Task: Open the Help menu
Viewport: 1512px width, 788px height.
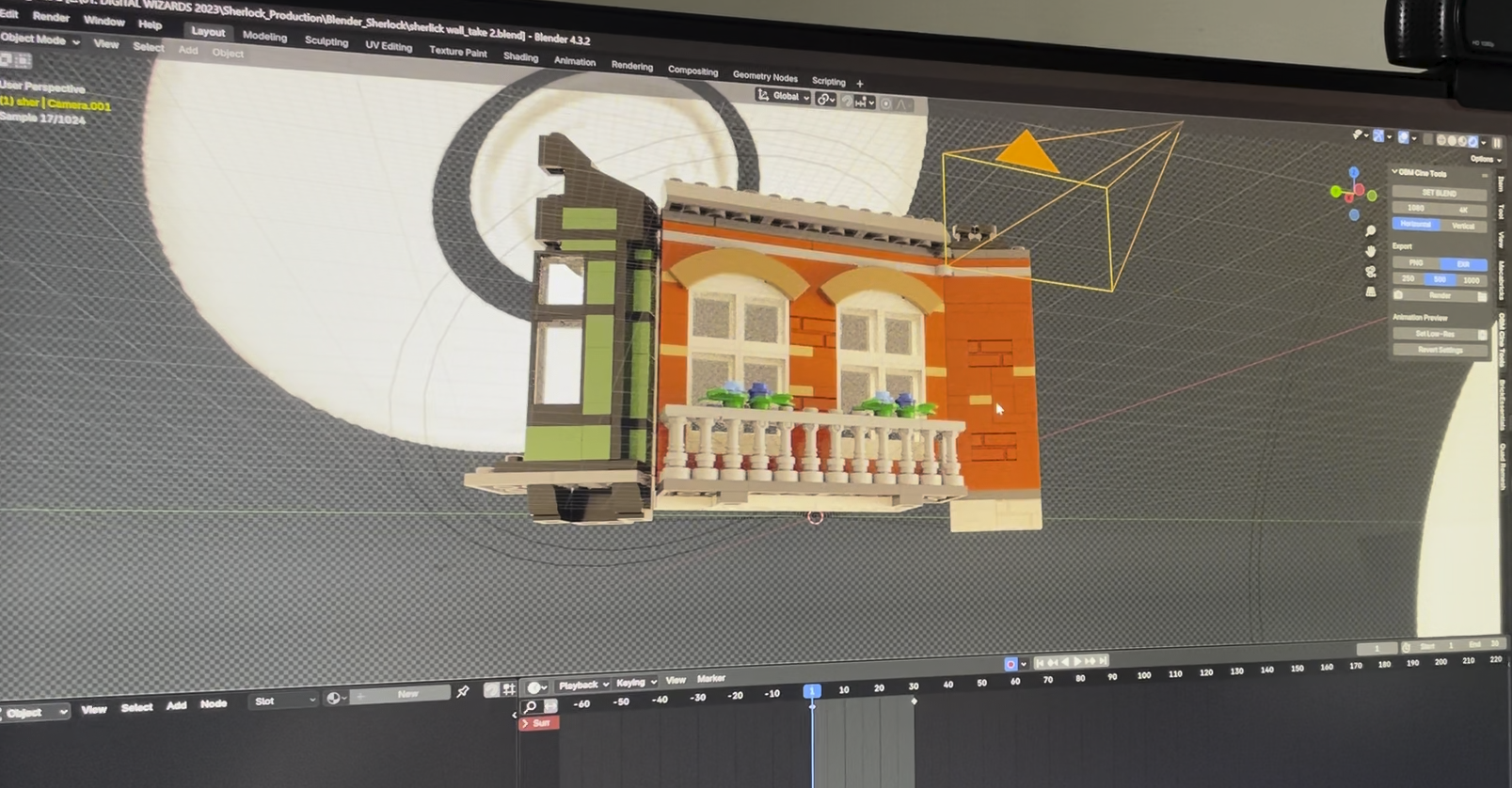Action: [x=150, y=24]
